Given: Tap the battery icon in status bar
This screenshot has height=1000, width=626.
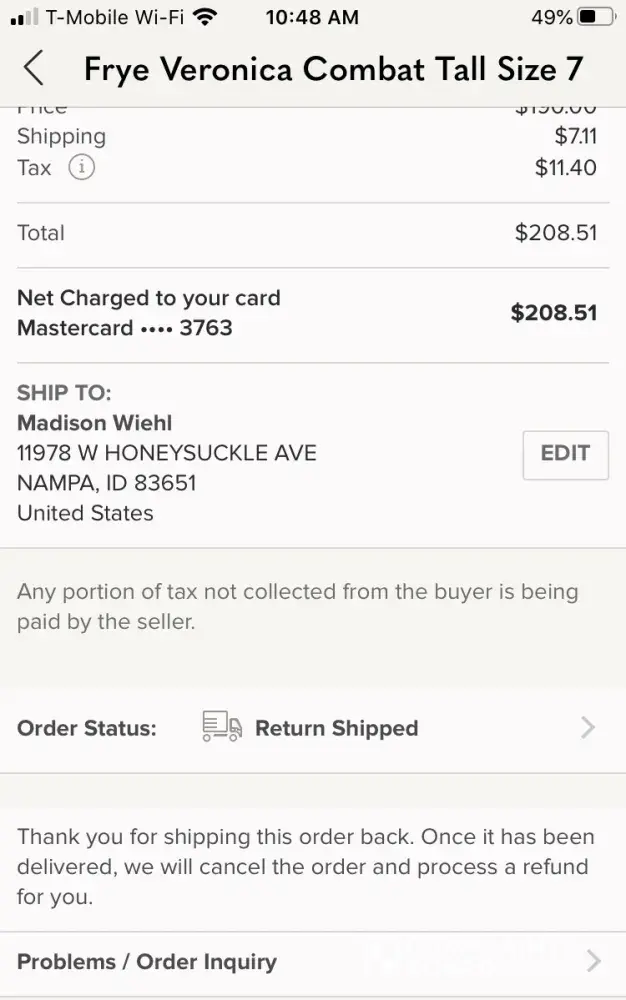Looking at the screenshot, I should 598,17.
